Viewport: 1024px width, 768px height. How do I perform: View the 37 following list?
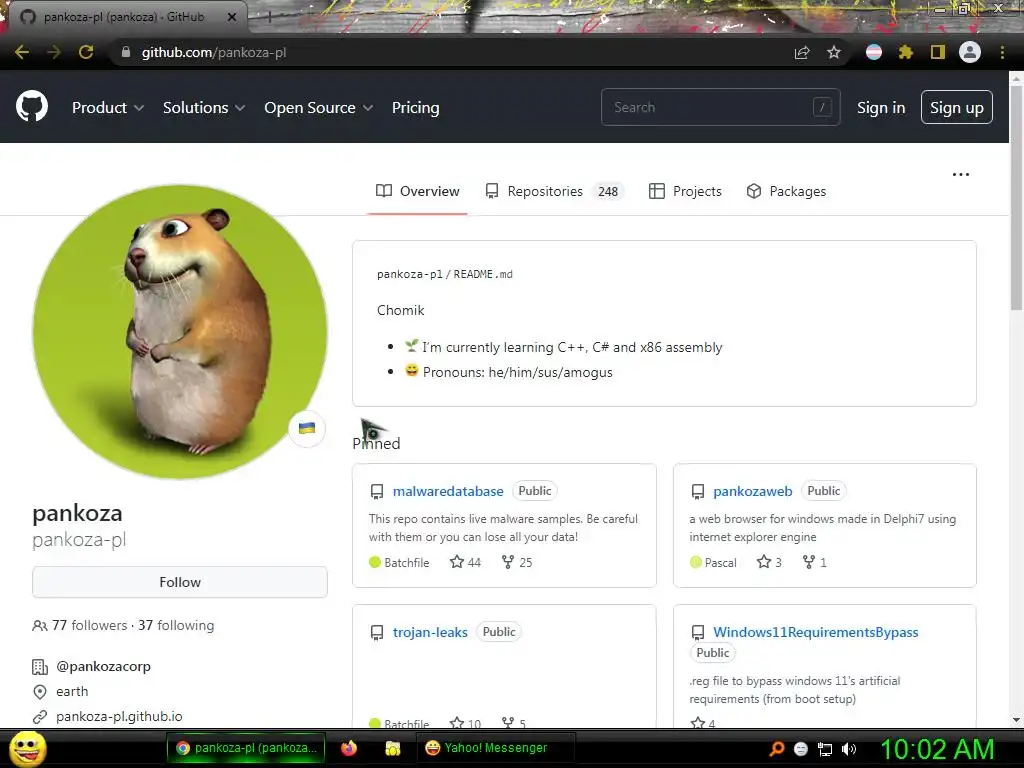(176, 626)
